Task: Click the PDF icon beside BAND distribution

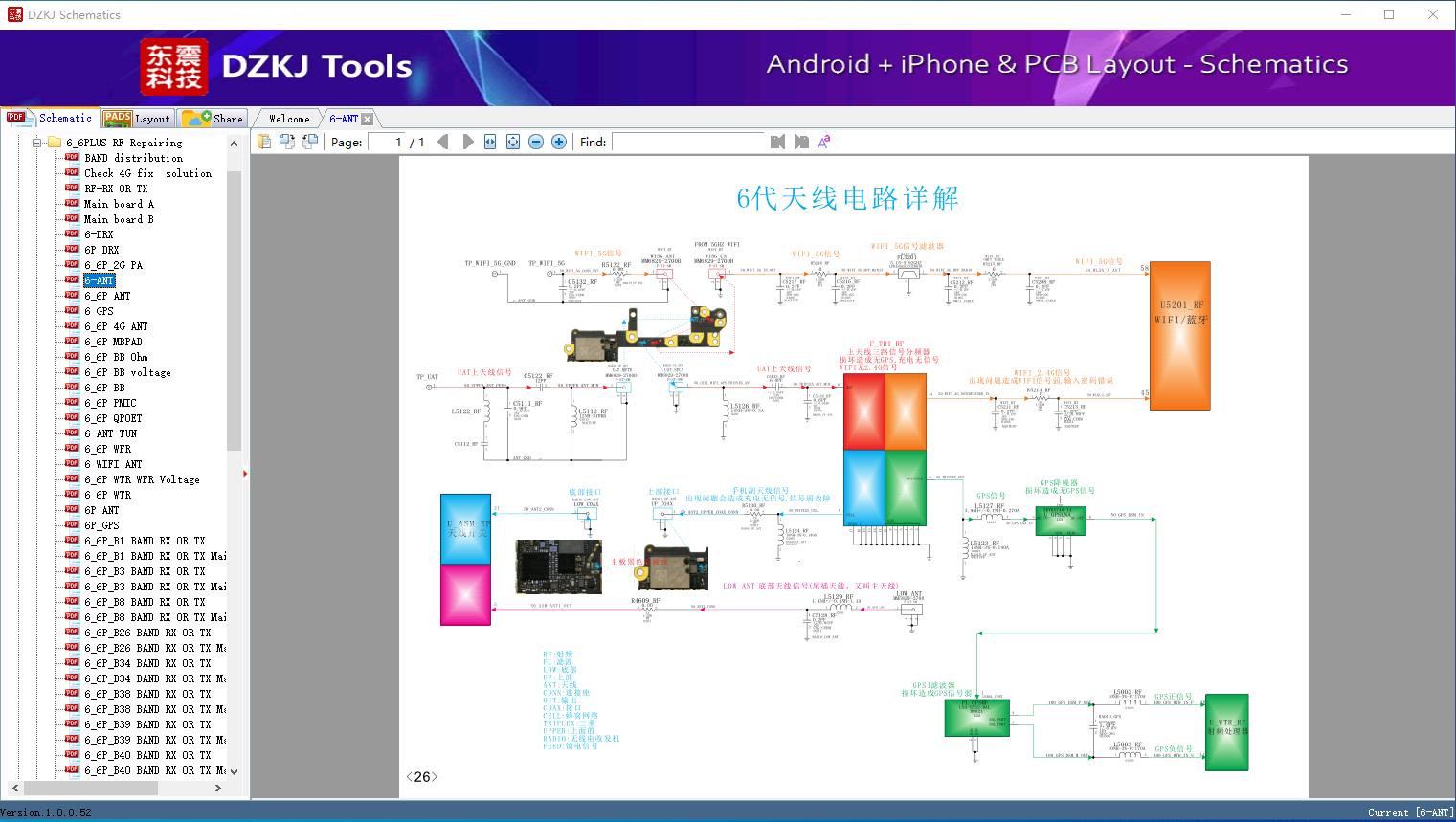Action: 72,157
